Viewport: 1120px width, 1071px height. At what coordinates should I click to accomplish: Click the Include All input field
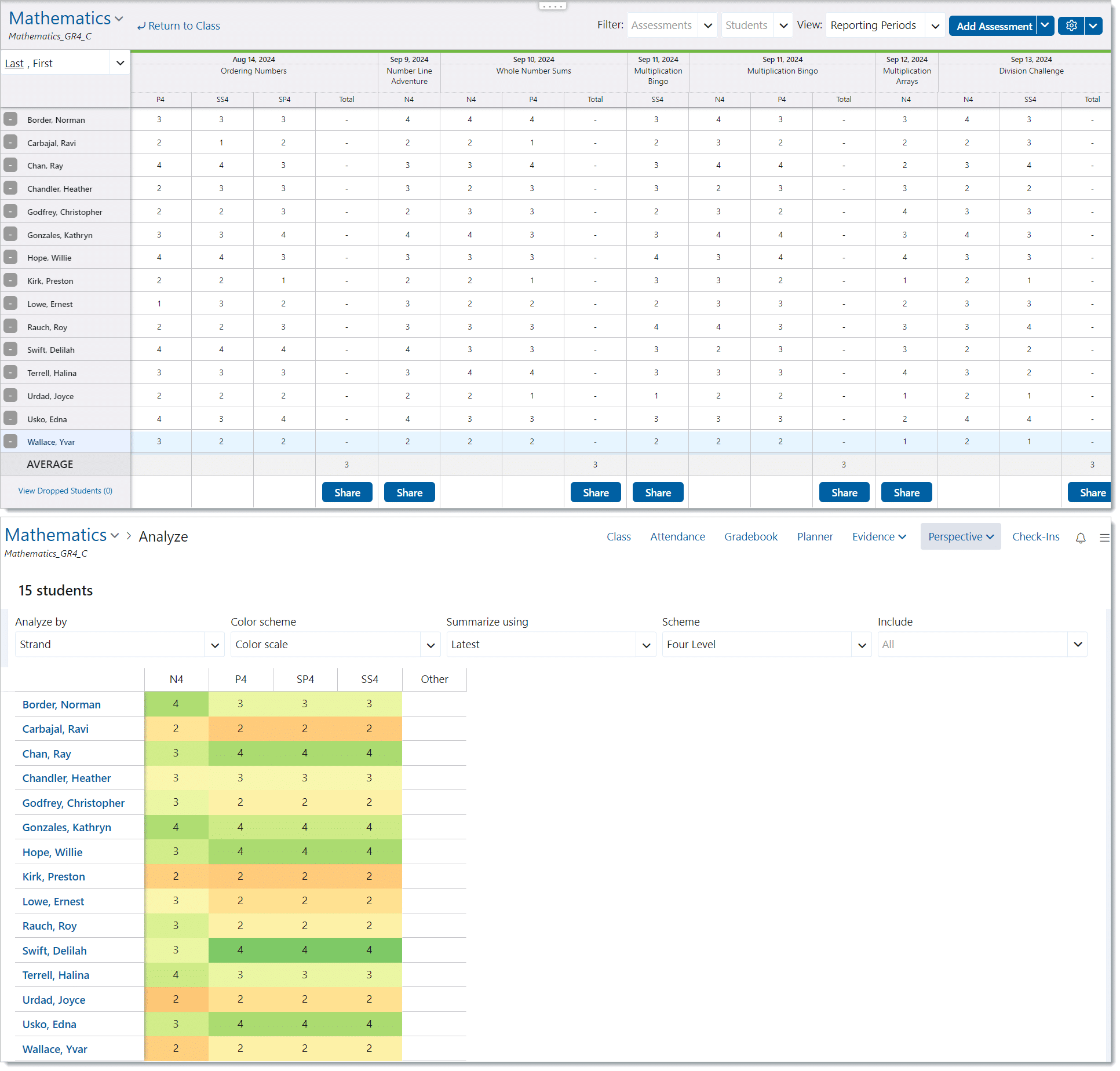972,645
